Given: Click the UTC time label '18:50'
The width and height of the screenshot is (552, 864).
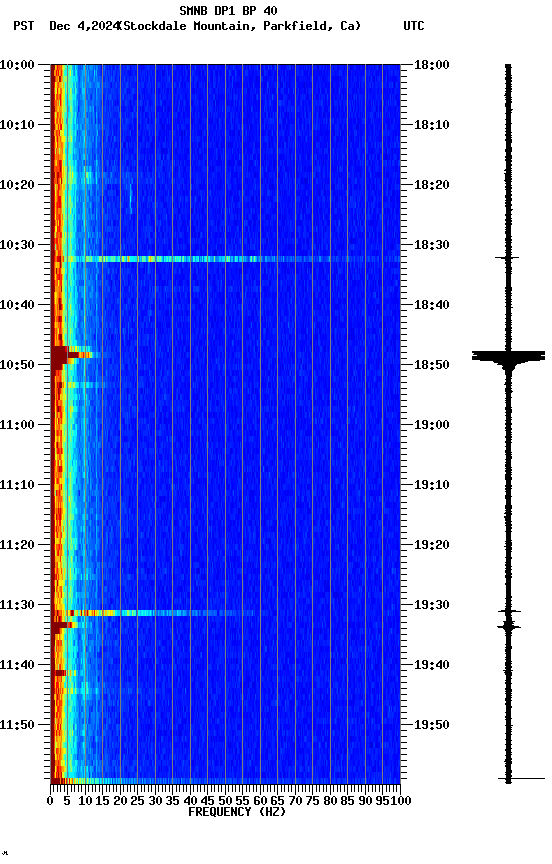Looking at the screenshot, I should point(432,365).
